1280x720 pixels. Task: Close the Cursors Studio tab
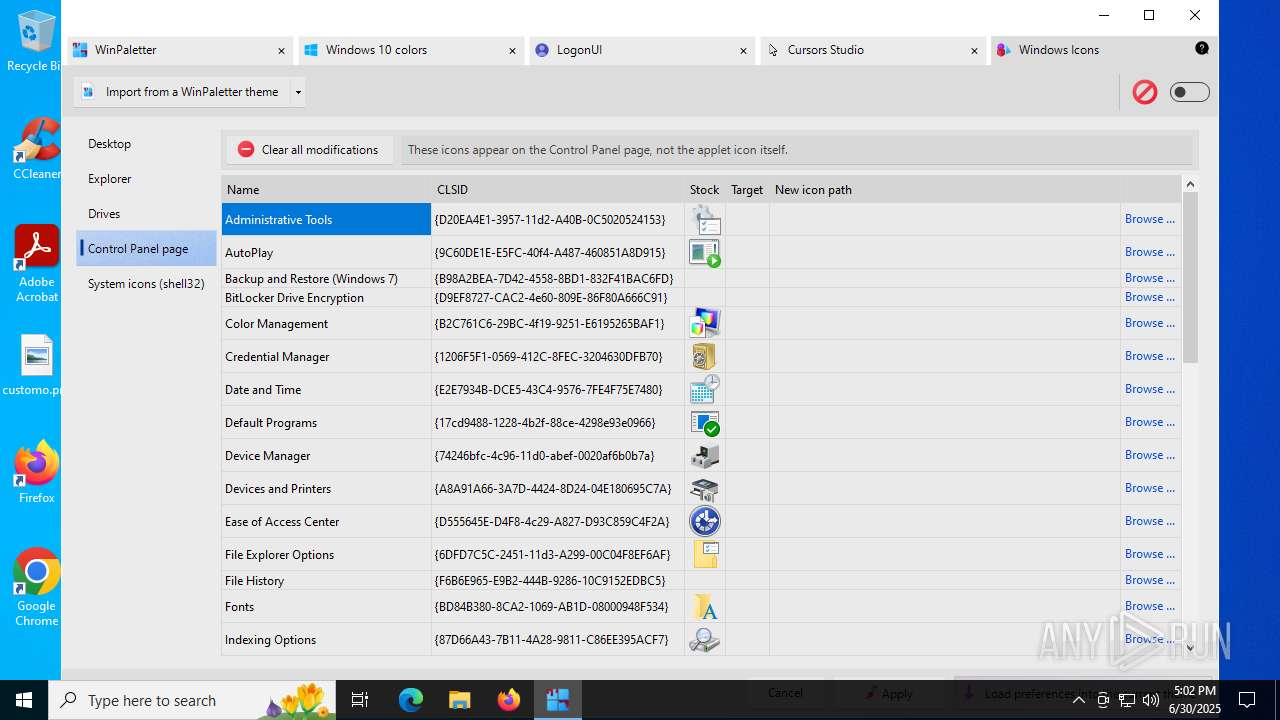pyautogui.click(x=974, y=51)
